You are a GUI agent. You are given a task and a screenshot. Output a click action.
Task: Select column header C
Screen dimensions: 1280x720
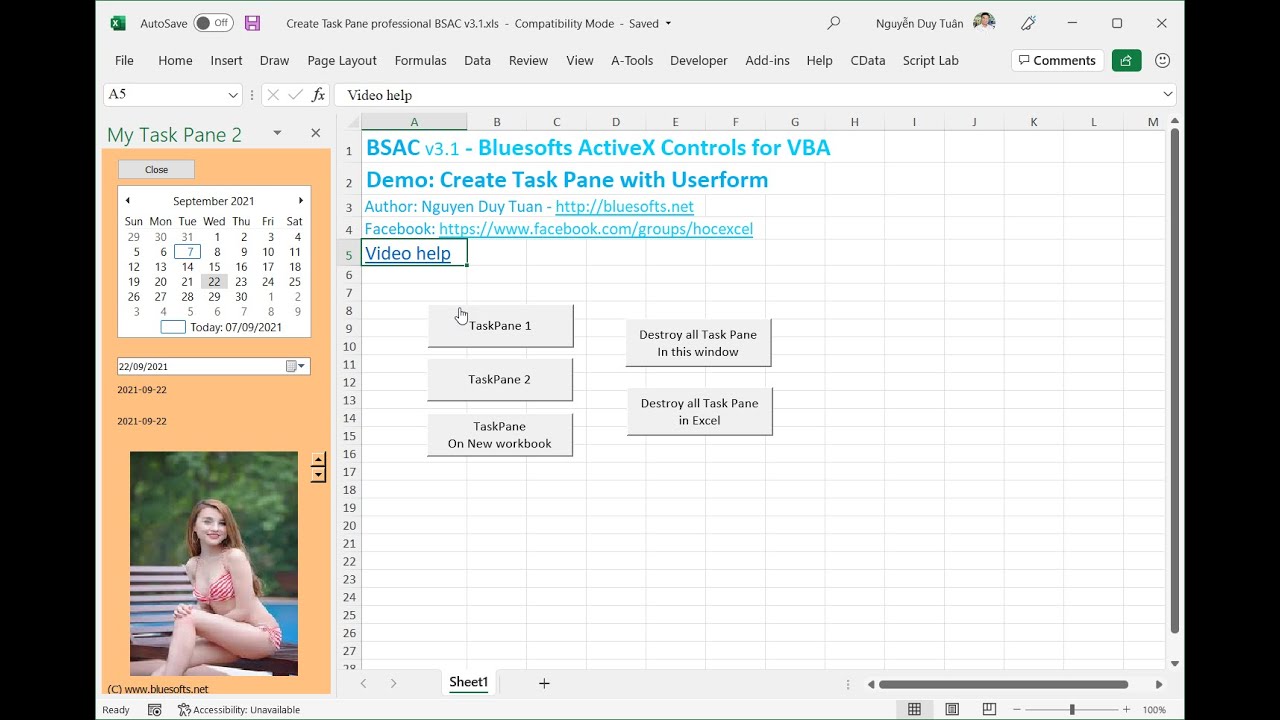click(x=556, y=122)
